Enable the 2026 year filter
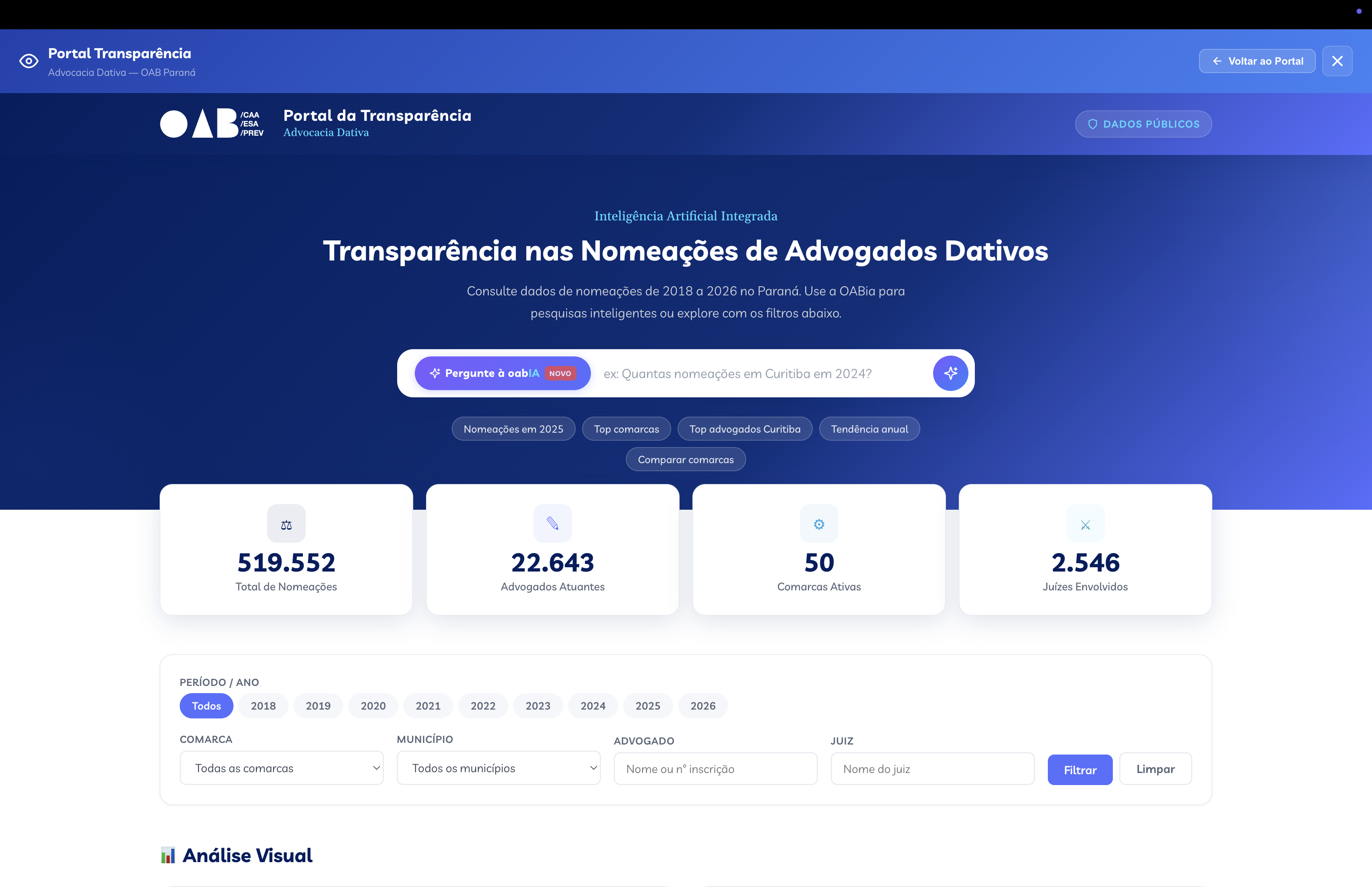1372x887 pixels. point(702,706)
